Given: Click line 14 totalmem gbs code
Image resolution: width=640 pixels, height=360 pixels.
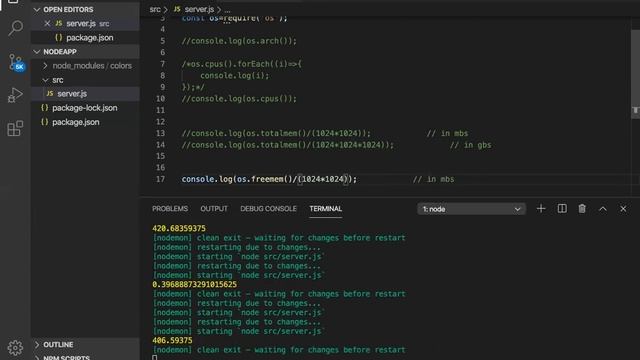Looking at the screenshot, I should [288, 145].
